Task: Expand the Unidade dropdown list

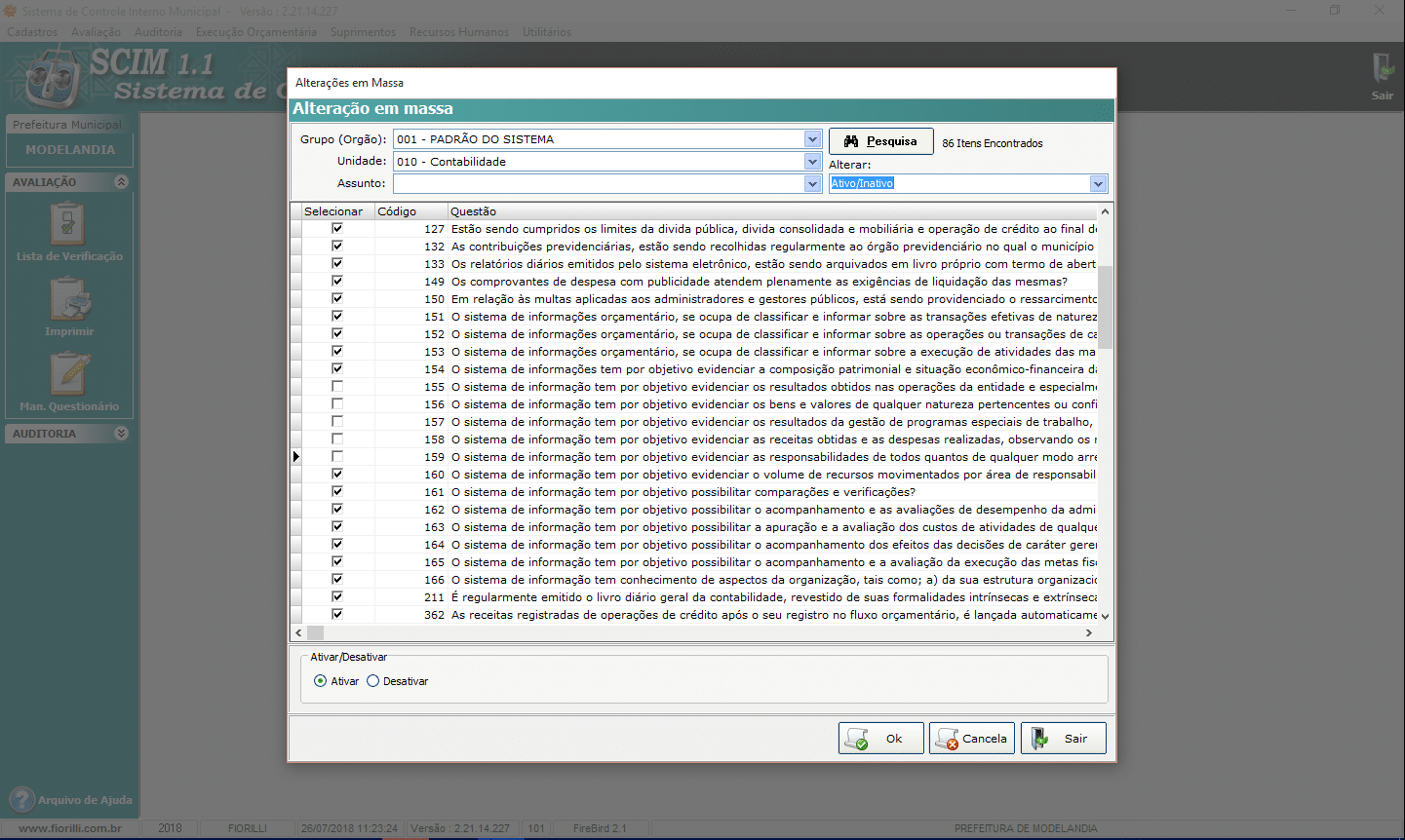Action: point(812,162)
